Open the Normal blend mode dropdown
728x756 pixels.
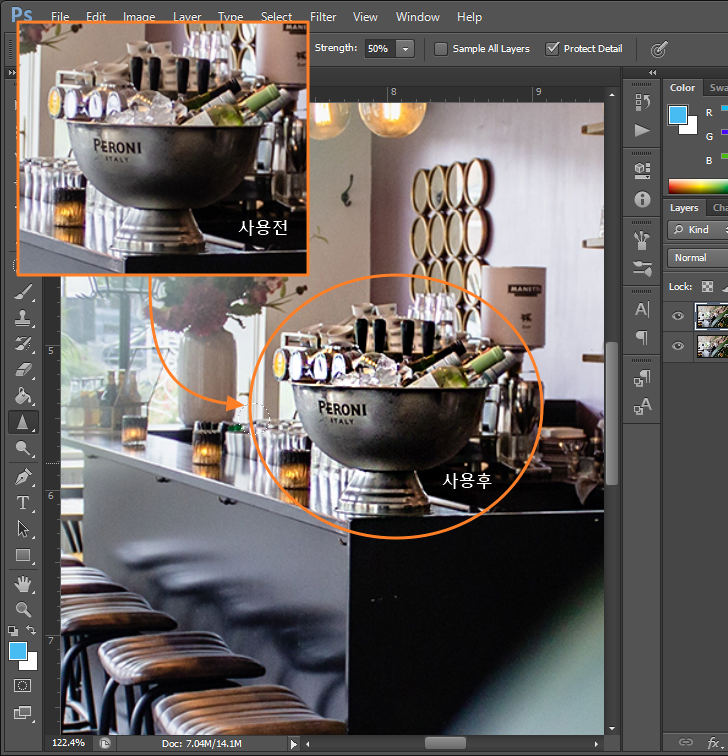pos(698,257)
